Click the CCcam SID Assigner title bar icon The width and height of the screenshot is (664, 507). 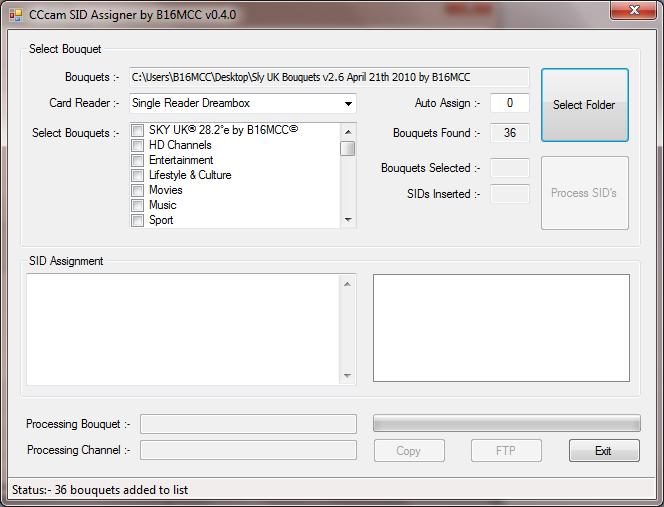[15, 15]
